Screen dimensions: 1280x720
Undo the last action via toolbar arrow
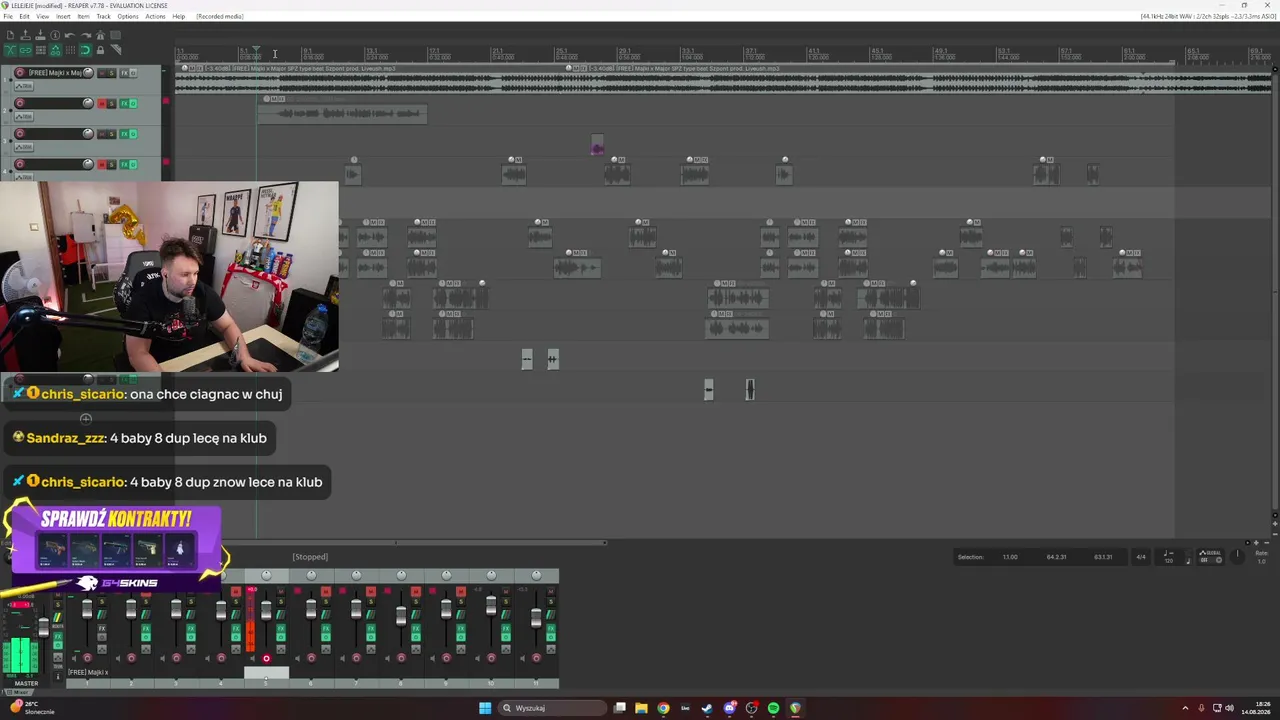pyautogui.click(x=70, y=36)
